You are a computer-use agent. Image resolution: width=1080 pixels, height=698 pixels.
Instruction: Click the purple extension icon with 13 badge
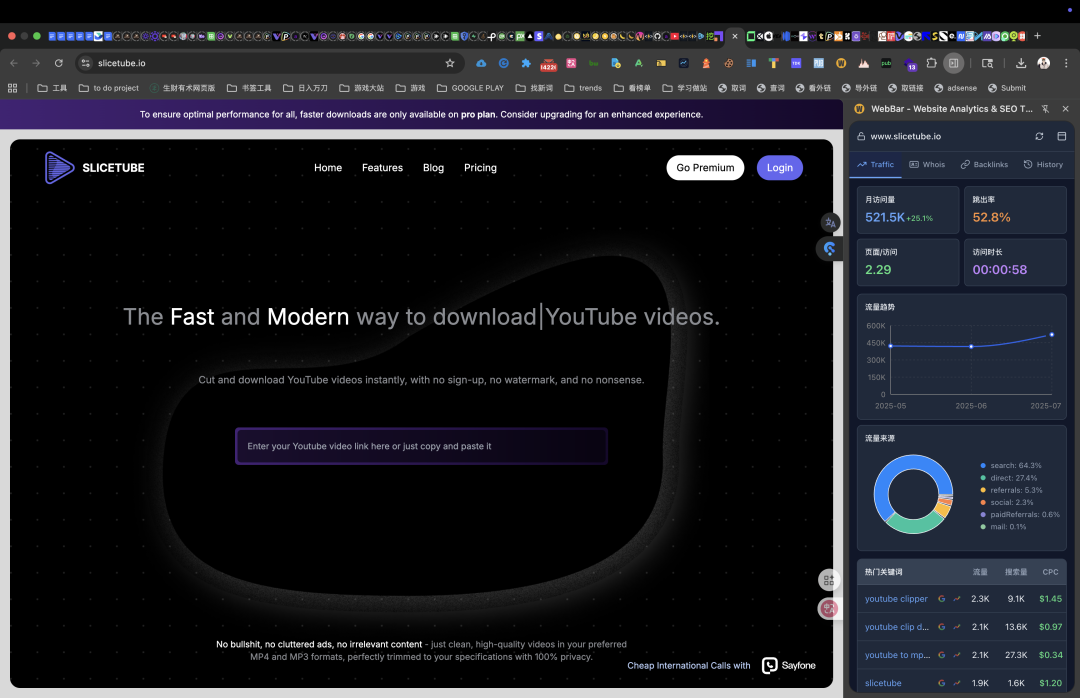(909, 63)
